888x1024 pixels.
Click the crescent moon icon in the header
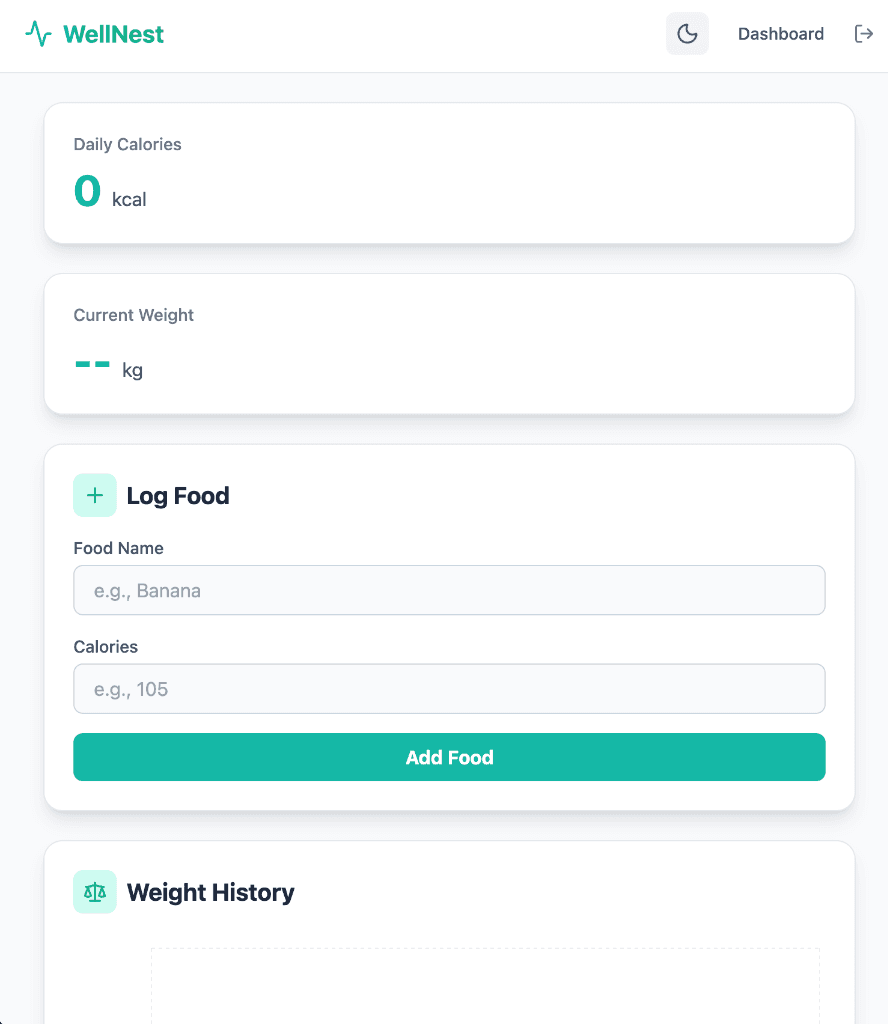coord(687,33)
